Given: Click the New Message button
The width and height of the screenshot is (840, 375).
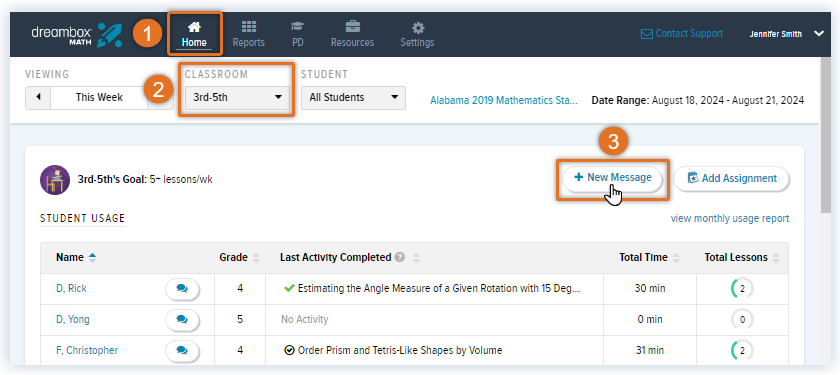Looking at the screenshot, I should (613, 177).
